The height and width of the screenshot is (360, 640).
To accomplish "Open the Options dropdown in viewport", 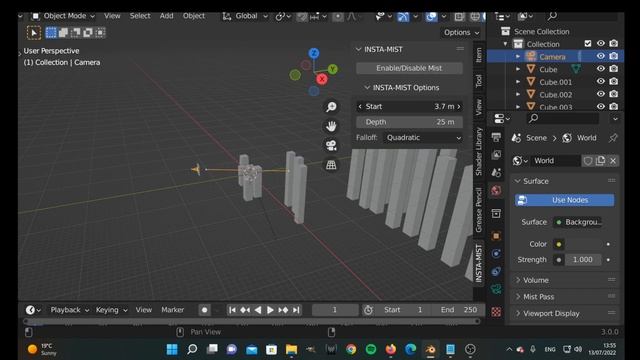I will [x=461, y=33].
